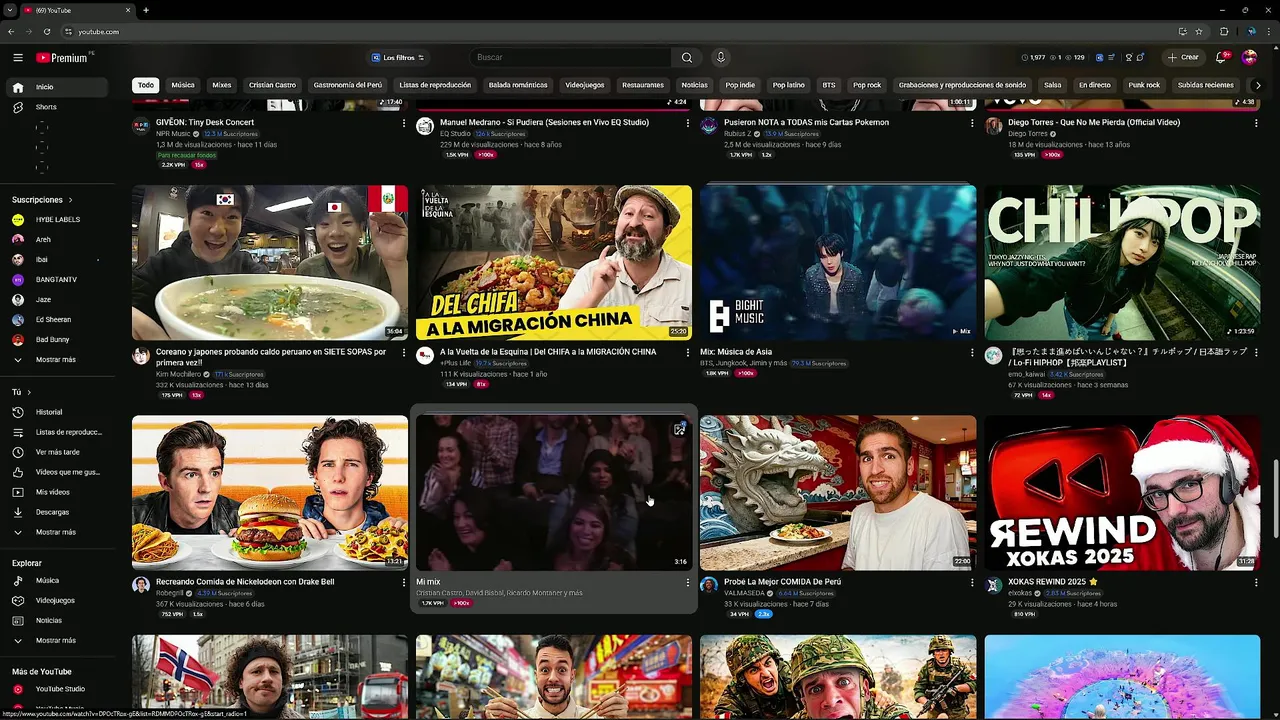Go to Inicio in sidebar

[58, 87]
